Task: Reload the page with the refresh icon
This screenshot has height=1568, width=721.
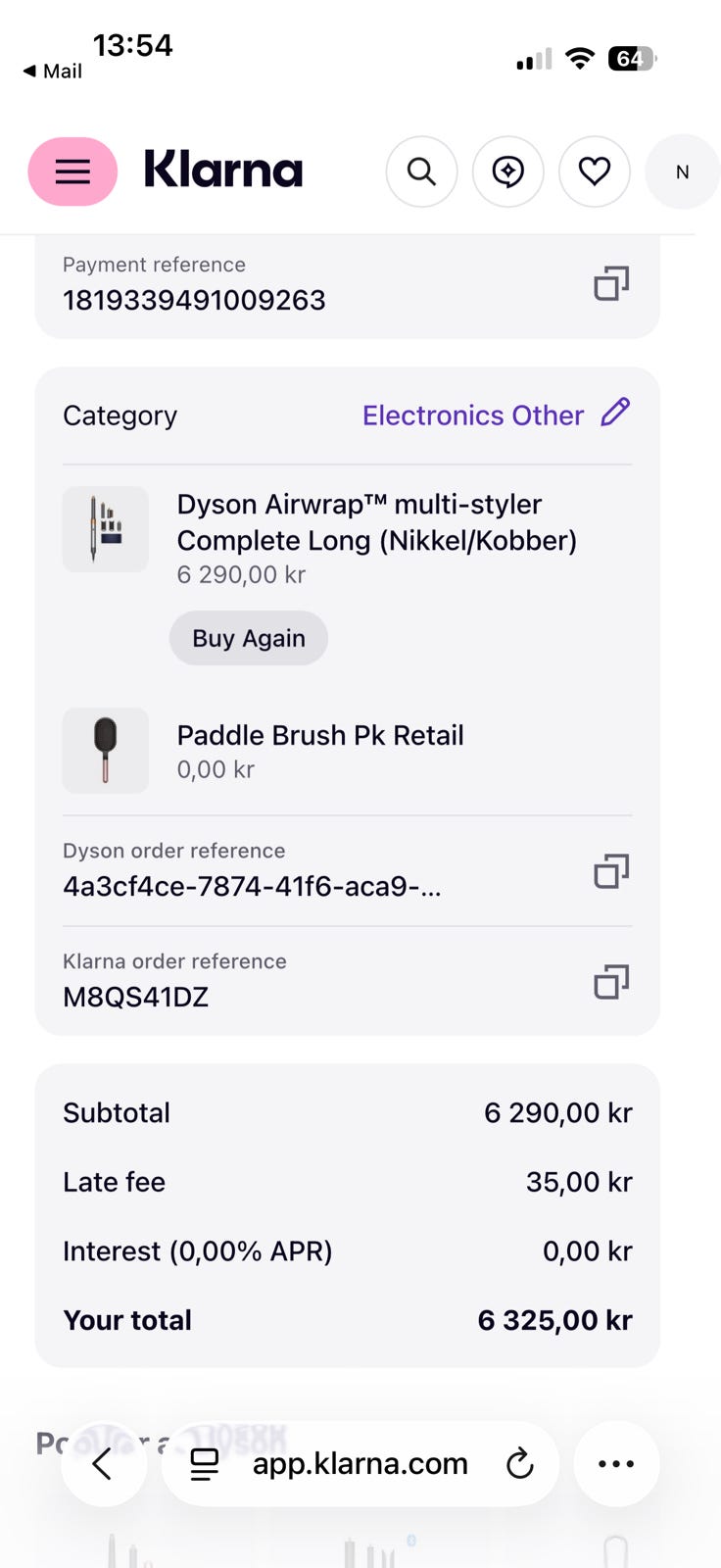Action: 519,1464
